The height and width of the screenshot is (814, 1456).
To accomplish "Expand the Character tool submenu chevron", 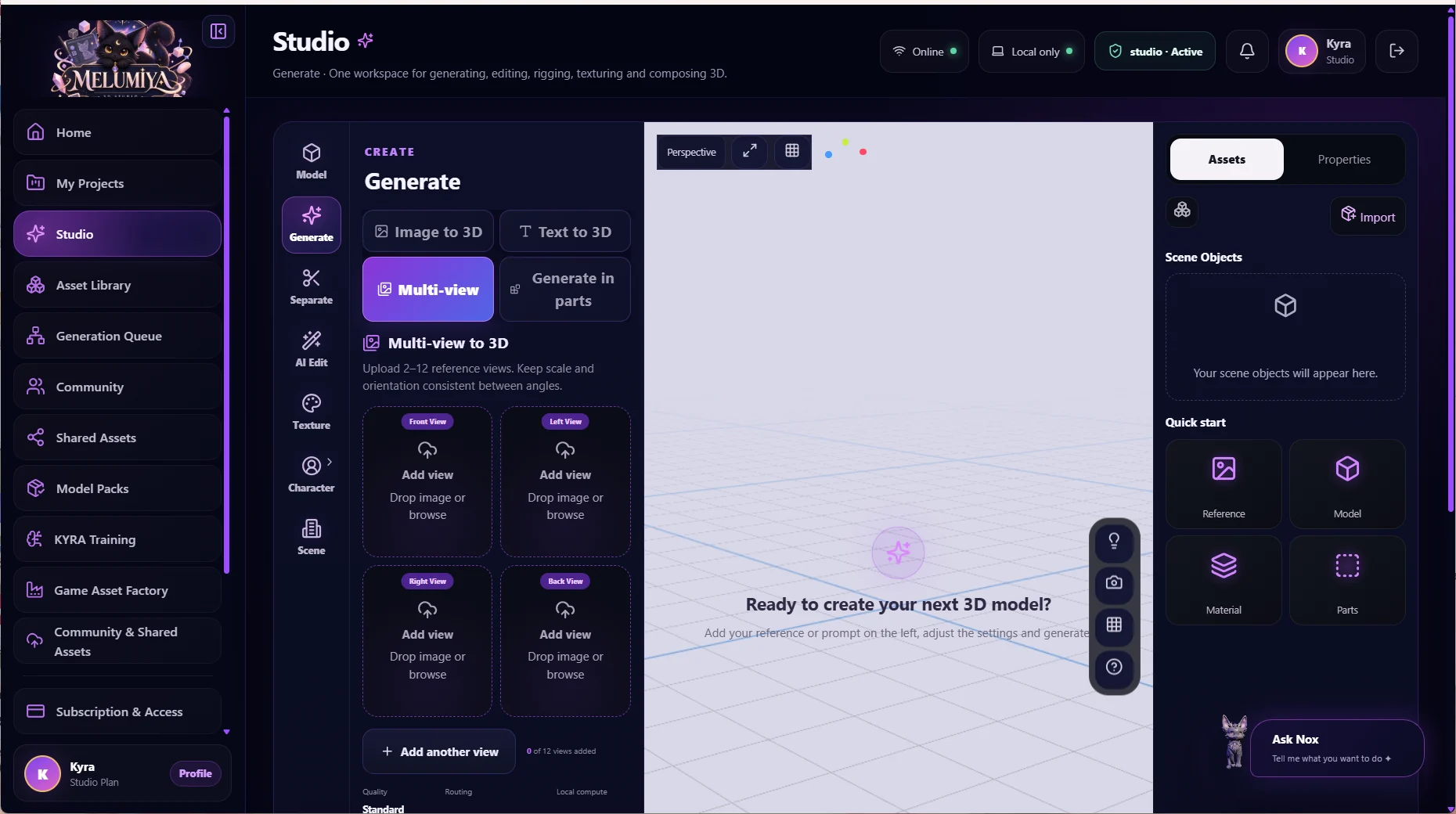I will 330,462.
